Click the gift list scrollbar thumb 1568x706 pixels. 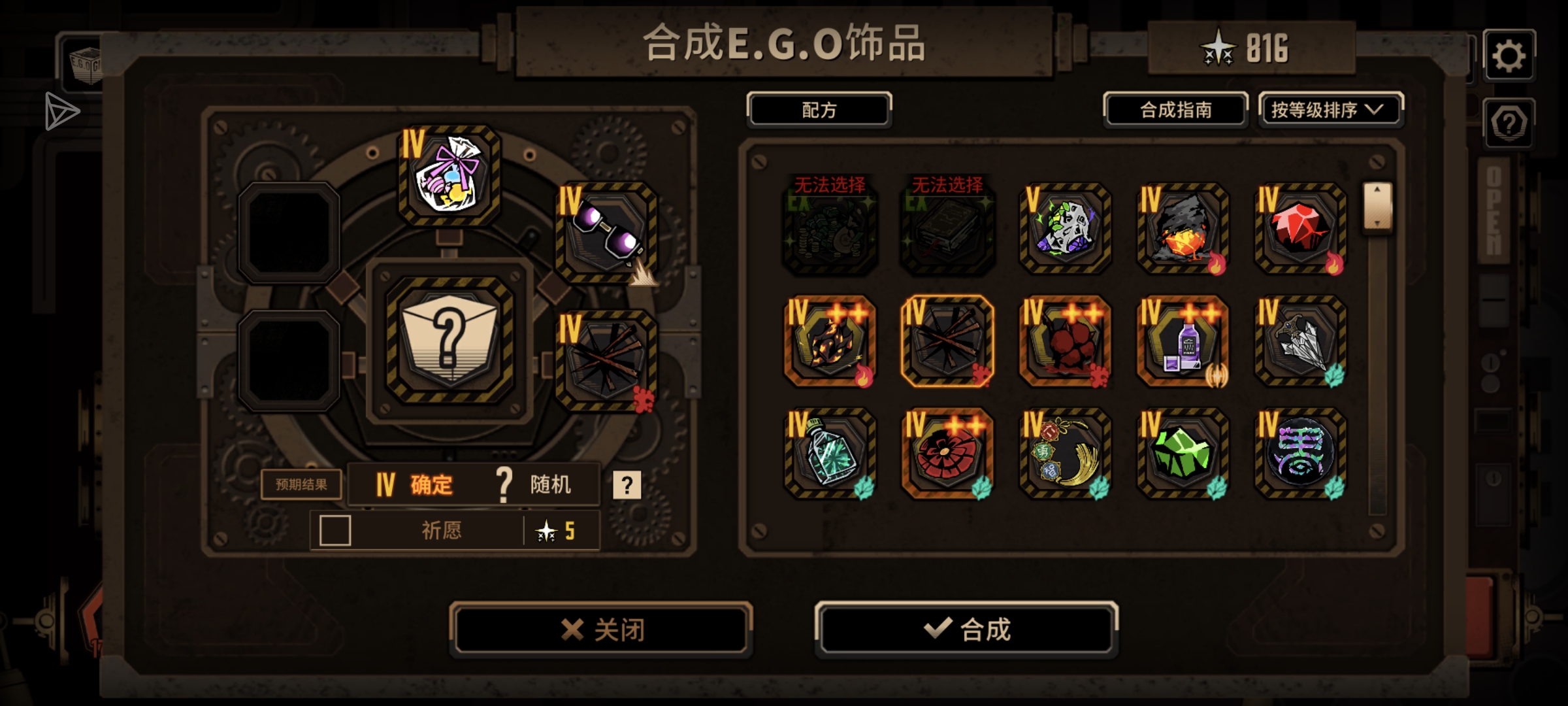pyautogui.click(x=1377, y=206)
